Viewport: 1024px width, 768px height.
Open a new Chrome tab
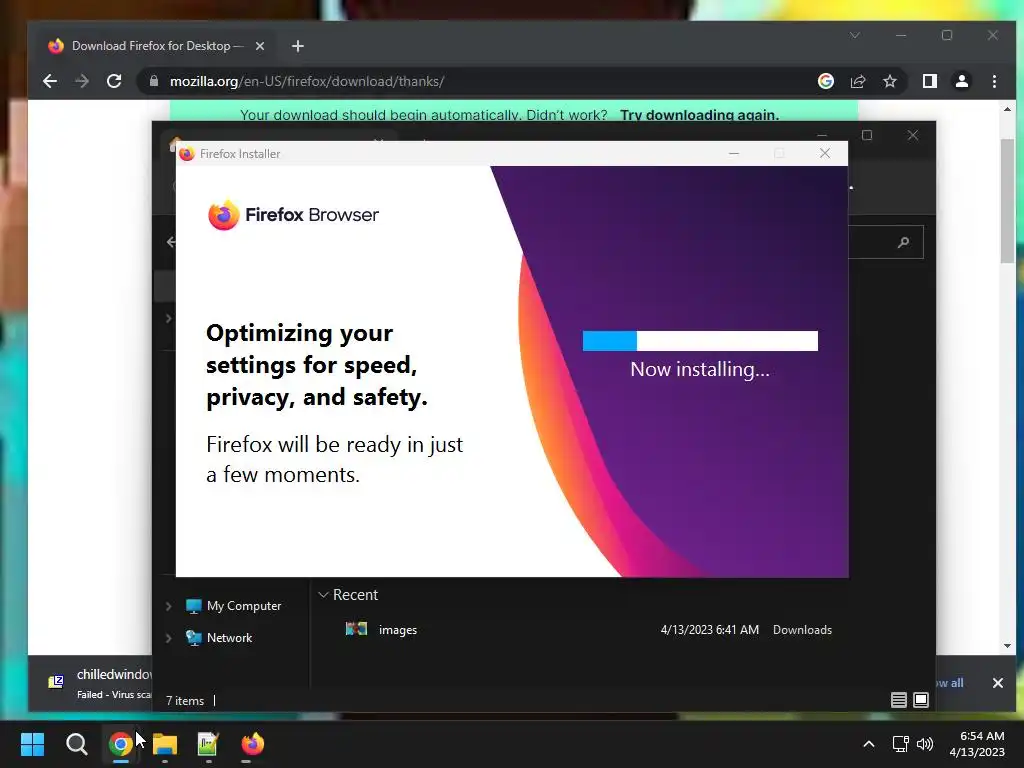click(x=298, y=46)
